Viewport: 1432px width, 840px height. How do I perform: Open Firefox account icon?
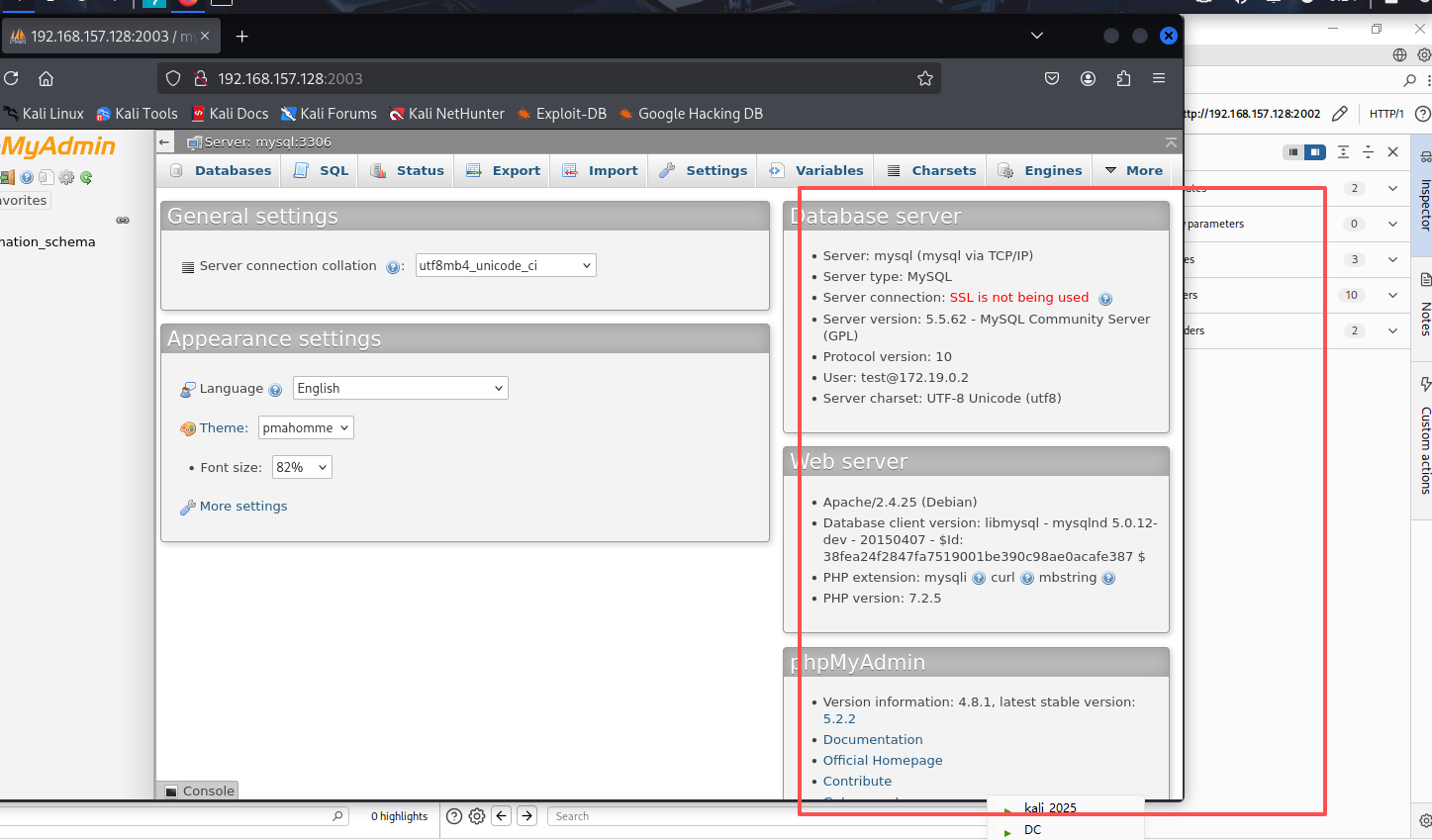coord(1088,78)
